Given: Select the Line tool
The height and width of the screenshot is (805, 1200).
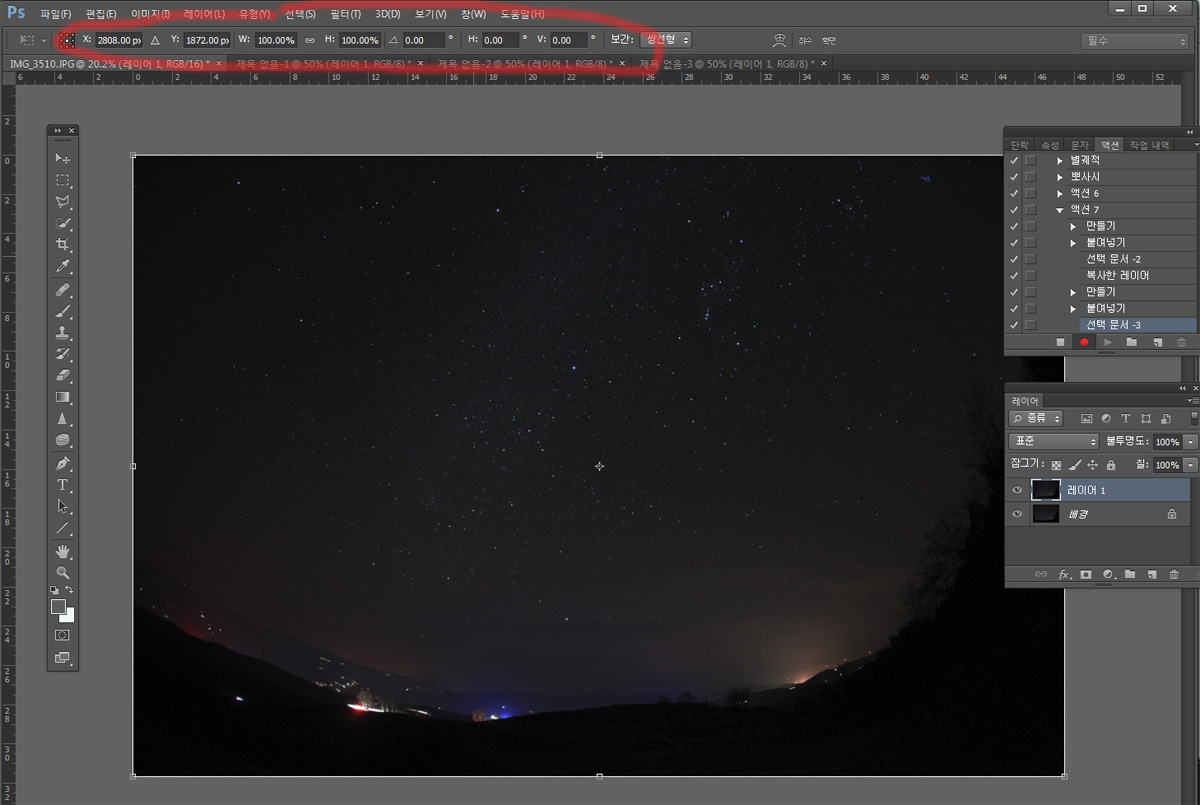Looking at the screenshot, I should (63, 528).
